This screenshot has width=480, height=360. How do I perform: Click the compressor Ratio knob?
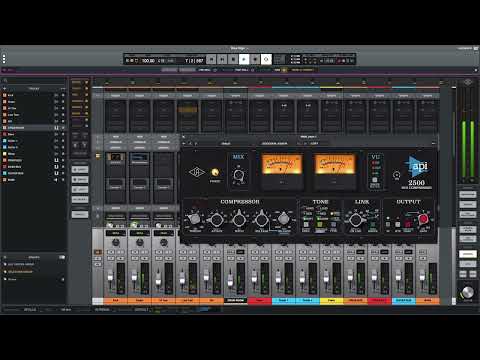(x=239, y=220)
